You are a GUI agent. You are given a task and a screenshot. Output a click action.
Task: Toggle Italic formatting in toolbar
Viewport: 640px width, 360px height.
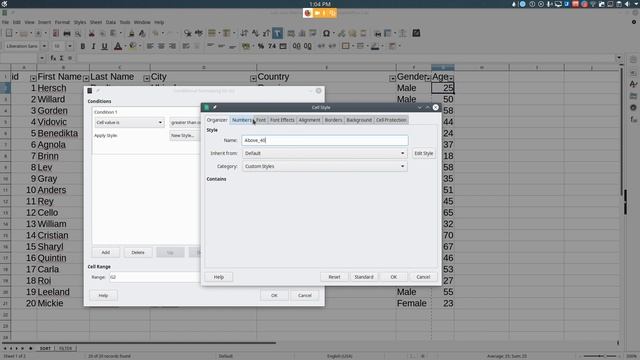(93, 46)
